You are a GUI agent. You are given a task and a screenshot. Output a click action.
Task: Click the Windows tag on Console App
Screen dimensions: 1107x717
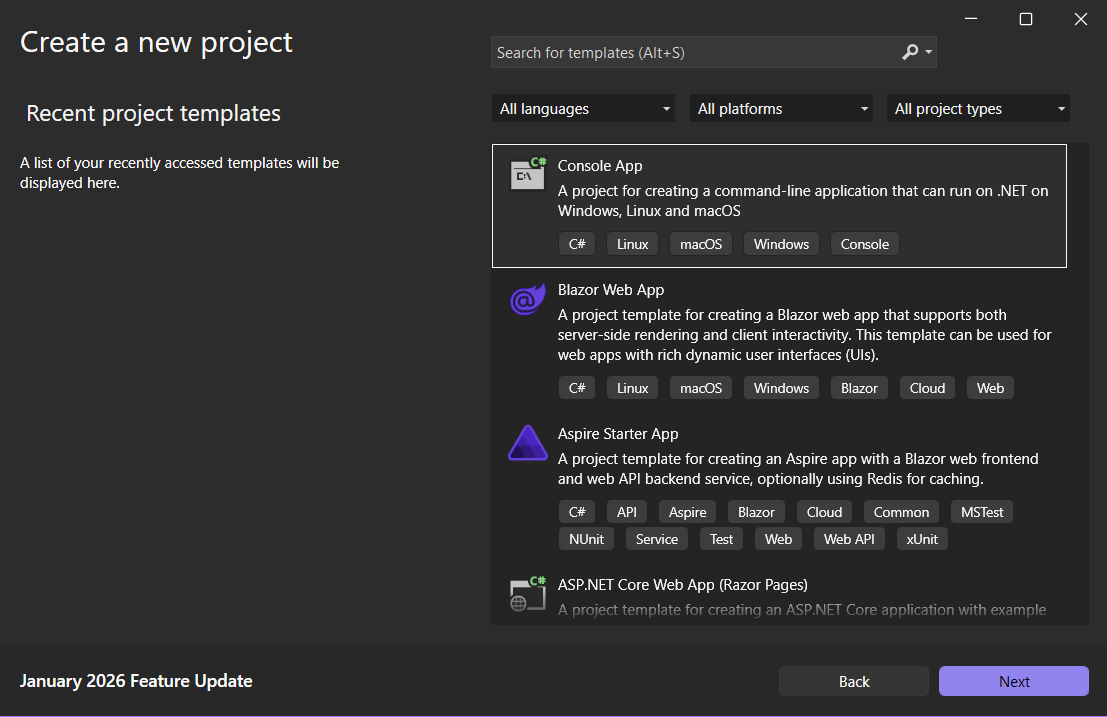coord(781,243)
